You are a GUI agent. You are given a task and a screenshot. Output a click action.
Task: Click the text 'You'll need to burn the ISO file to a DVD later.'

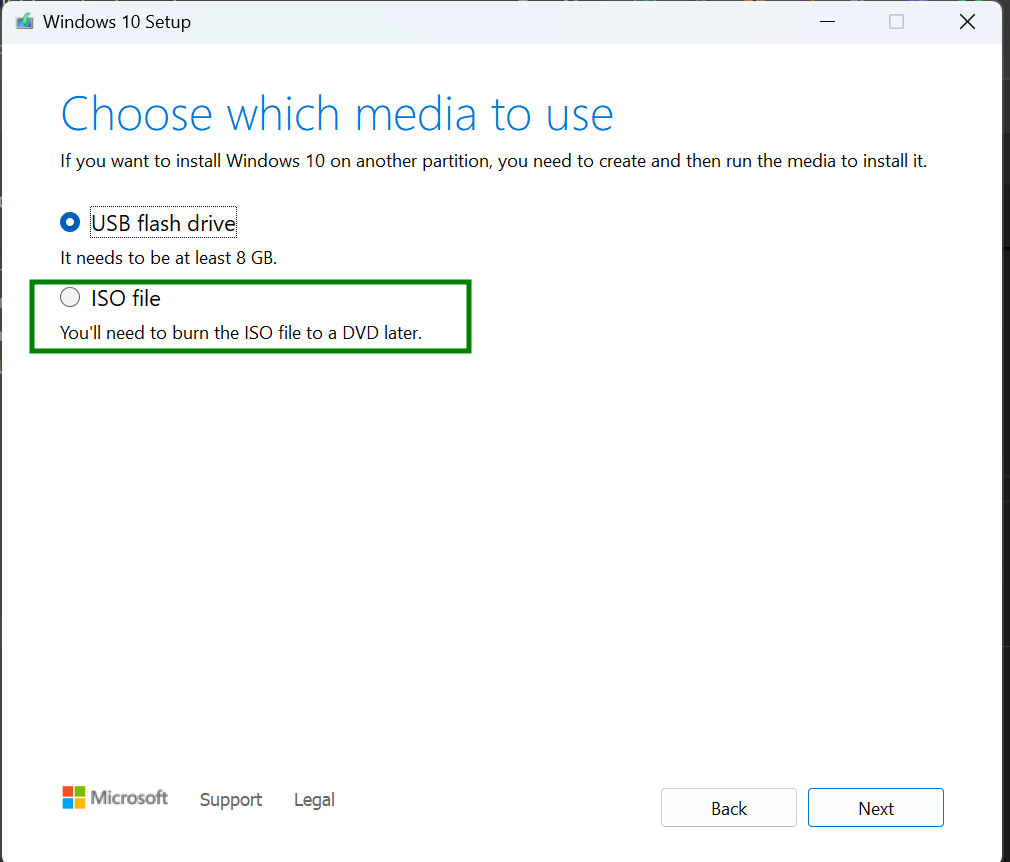point(241,333)
